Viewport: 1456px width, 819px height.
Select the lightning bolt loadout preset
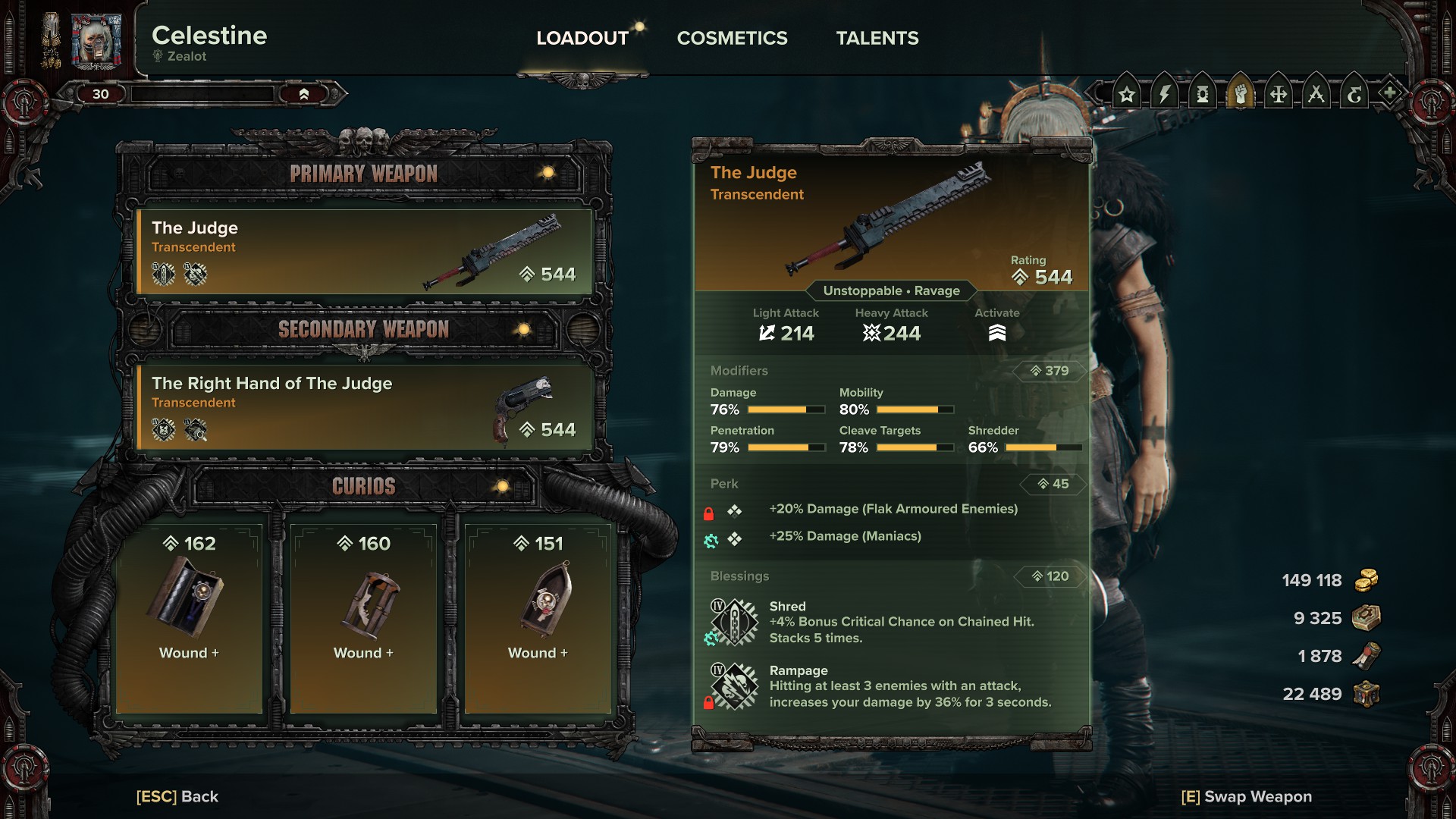pos(1165,94)
